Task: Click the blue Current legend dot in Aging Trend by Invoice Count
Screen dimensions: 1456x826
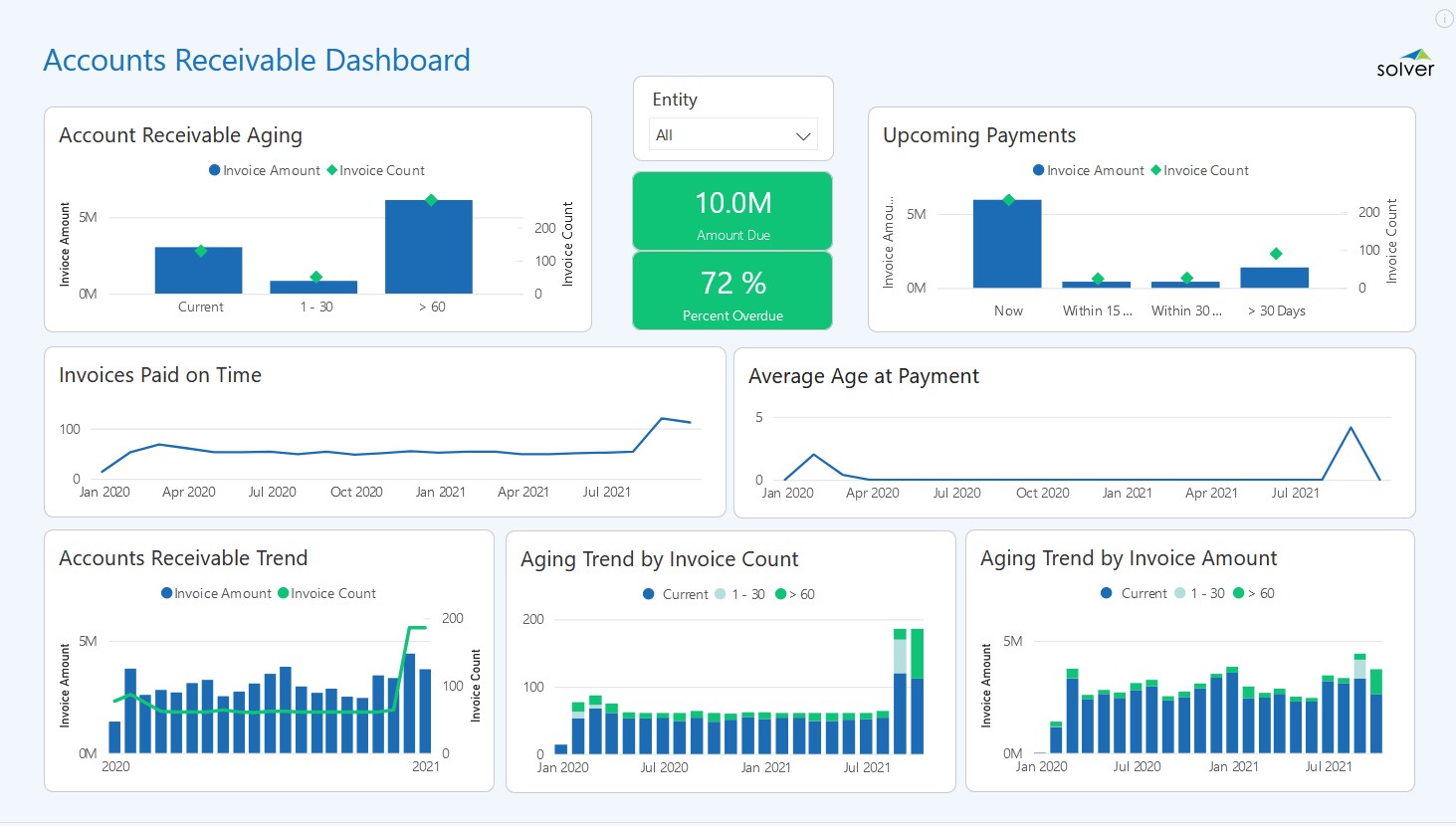Action: pyautogui.click(x=649, y=594)
